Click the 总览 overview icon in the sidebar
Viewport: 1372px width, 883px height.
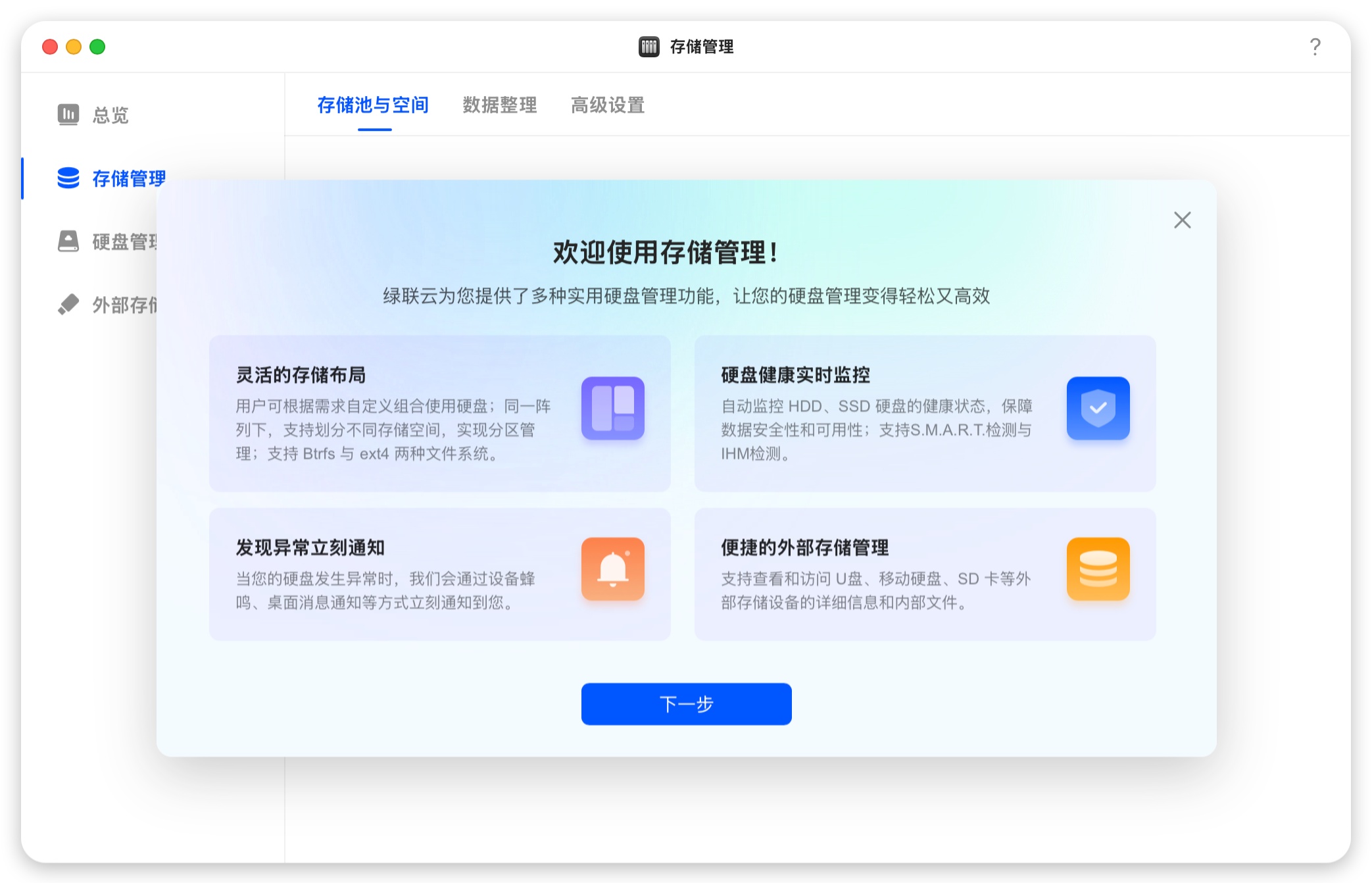point(68,114)
